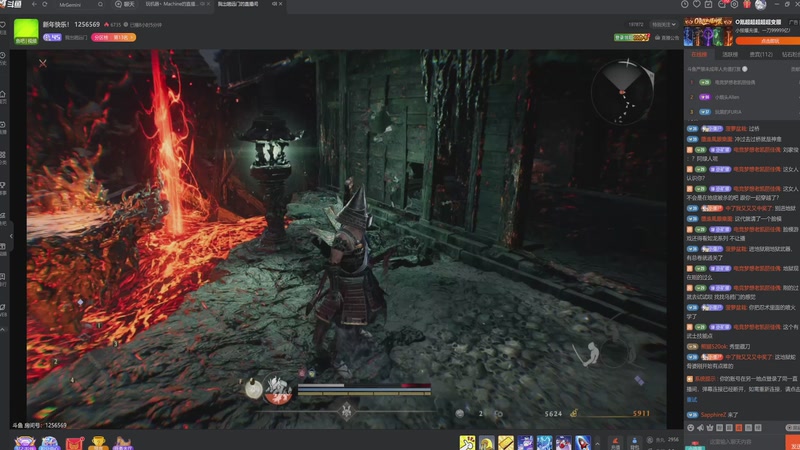Refresh the page with the reload icon
The width and height of the screenshot is (800, 450).
pos(45,4)
